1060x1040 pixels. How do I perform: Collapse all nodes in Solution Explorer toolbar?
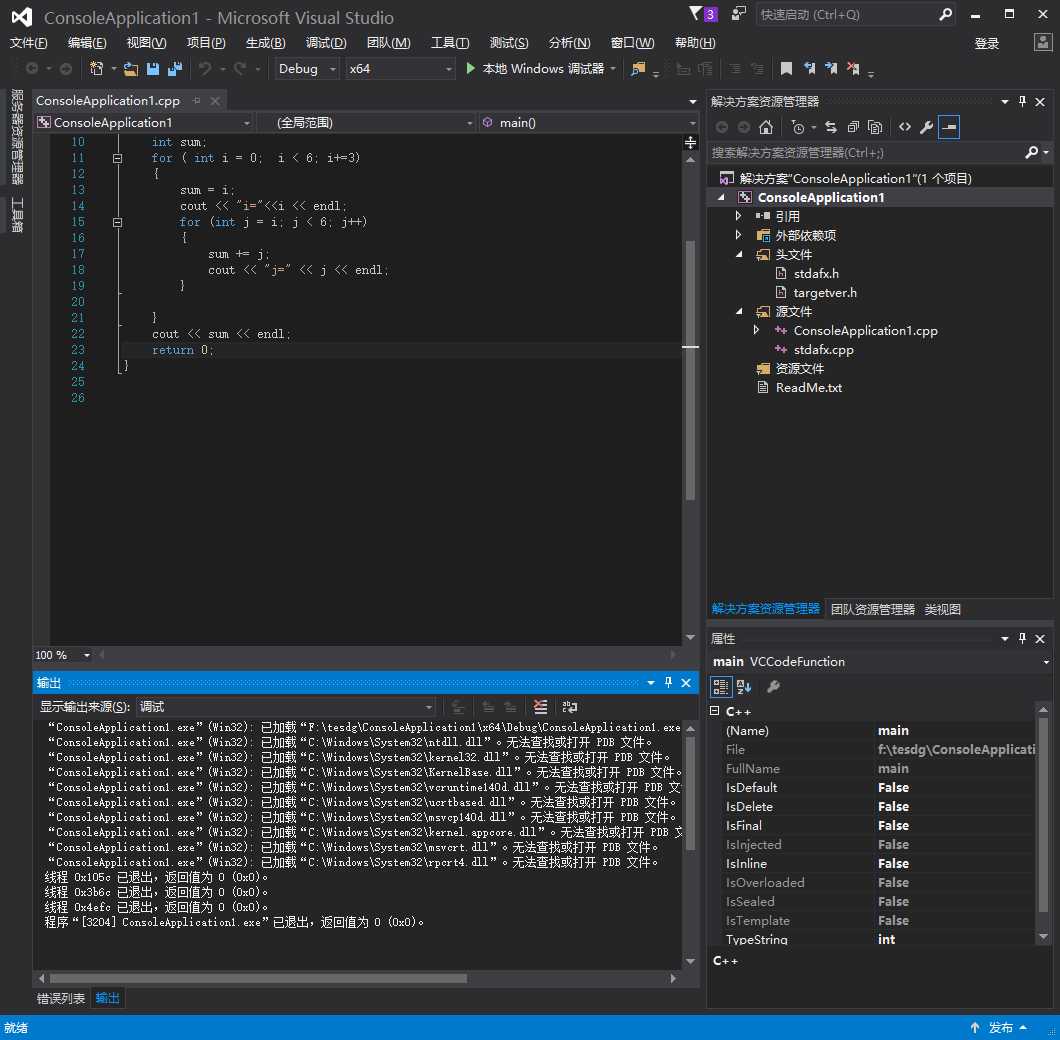tap(853, 127)
